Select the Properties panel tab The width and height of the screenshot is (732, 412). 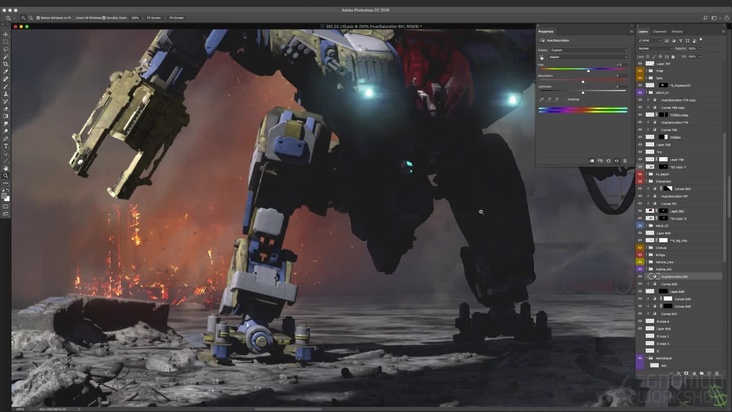(546, 32)
